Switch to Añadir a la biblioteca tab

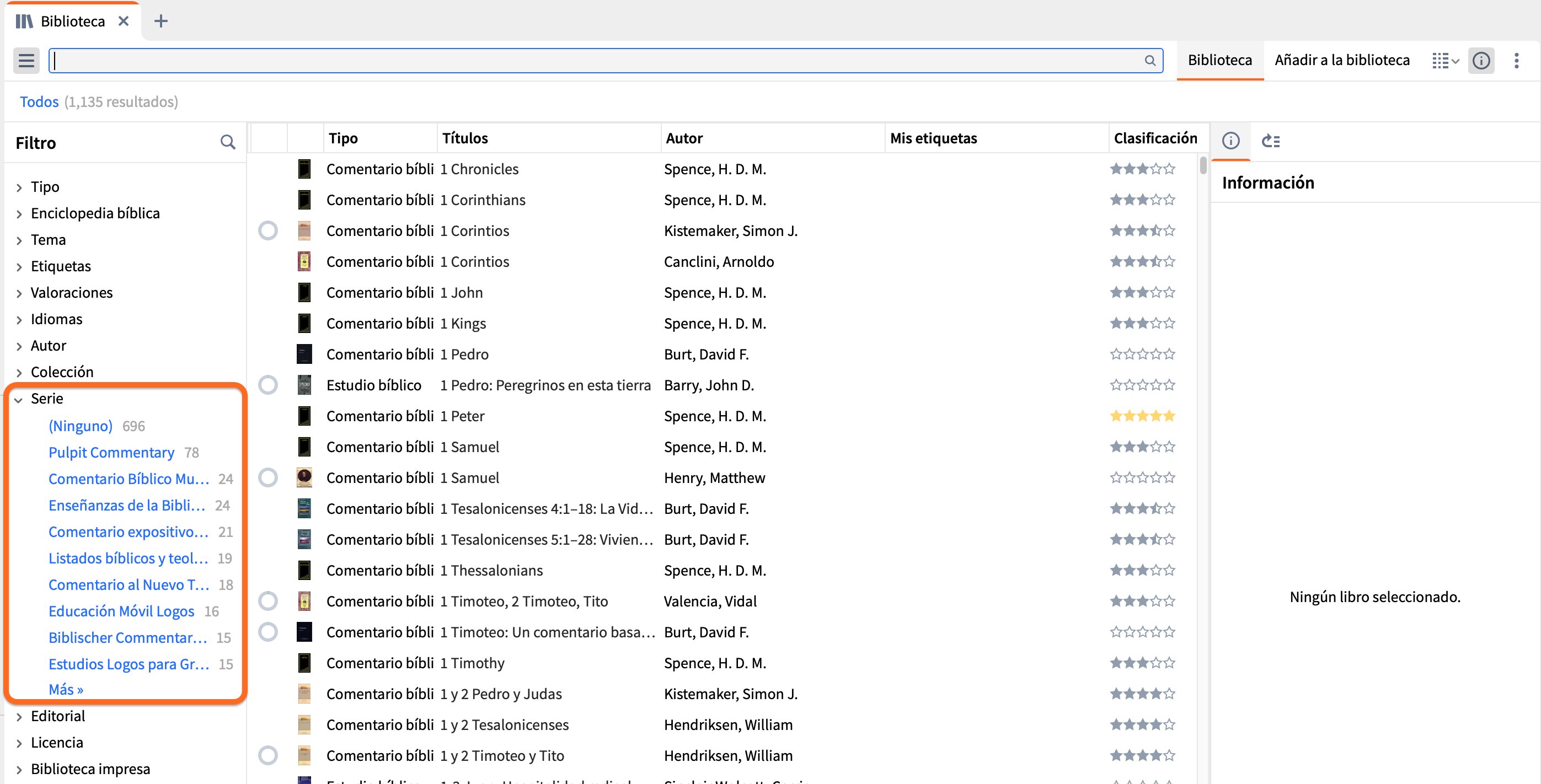pos(1342,61)
